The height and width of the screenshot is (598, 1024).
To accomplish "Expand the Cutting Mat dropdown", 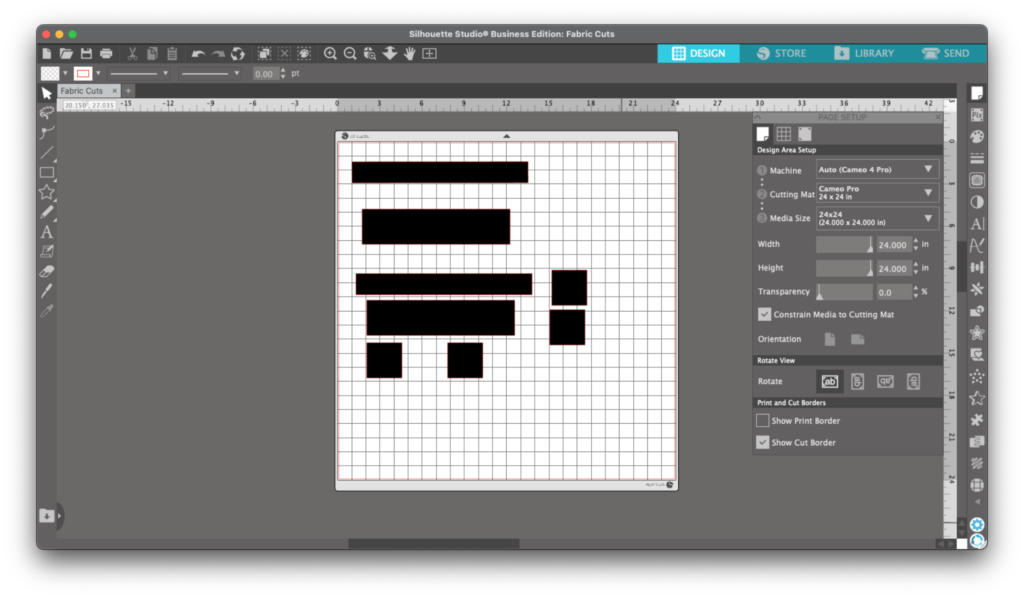I will (877, 193).
